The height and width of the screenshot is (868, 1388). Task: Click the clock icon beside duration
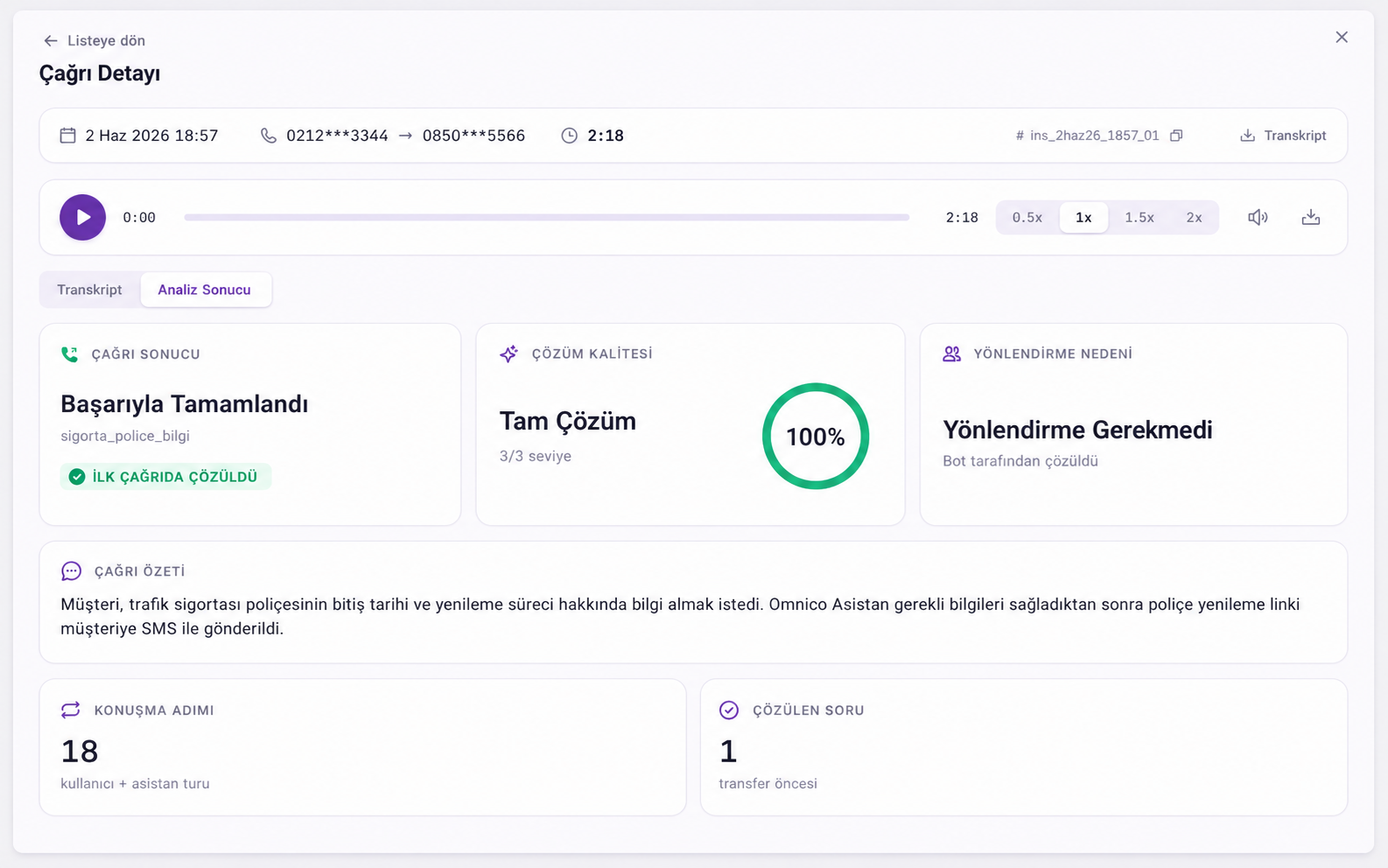click(569, 136)
